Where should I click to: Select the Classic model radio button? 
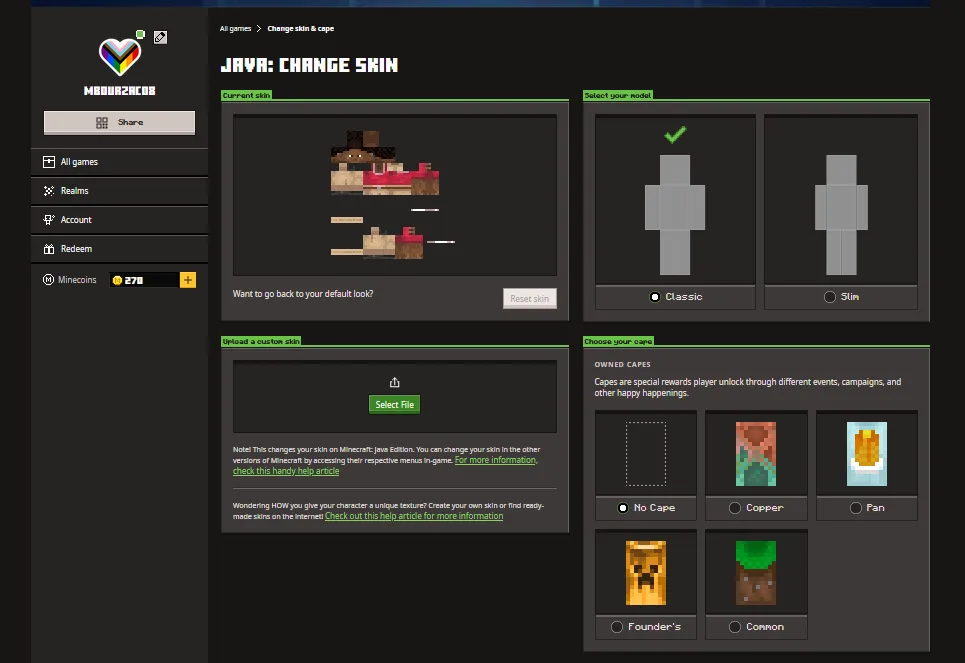[x=655, y=297]
